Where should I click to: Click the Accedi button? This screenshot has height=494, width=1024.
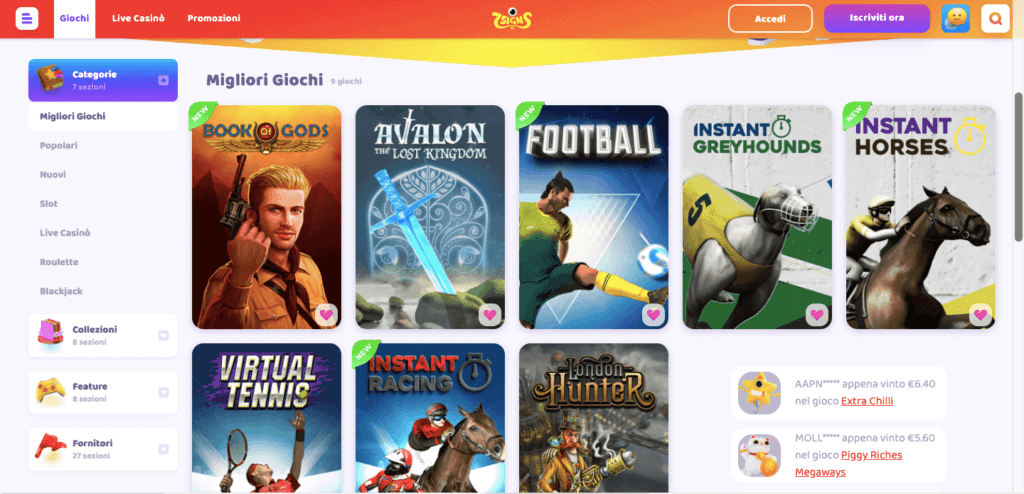[770, 18]
